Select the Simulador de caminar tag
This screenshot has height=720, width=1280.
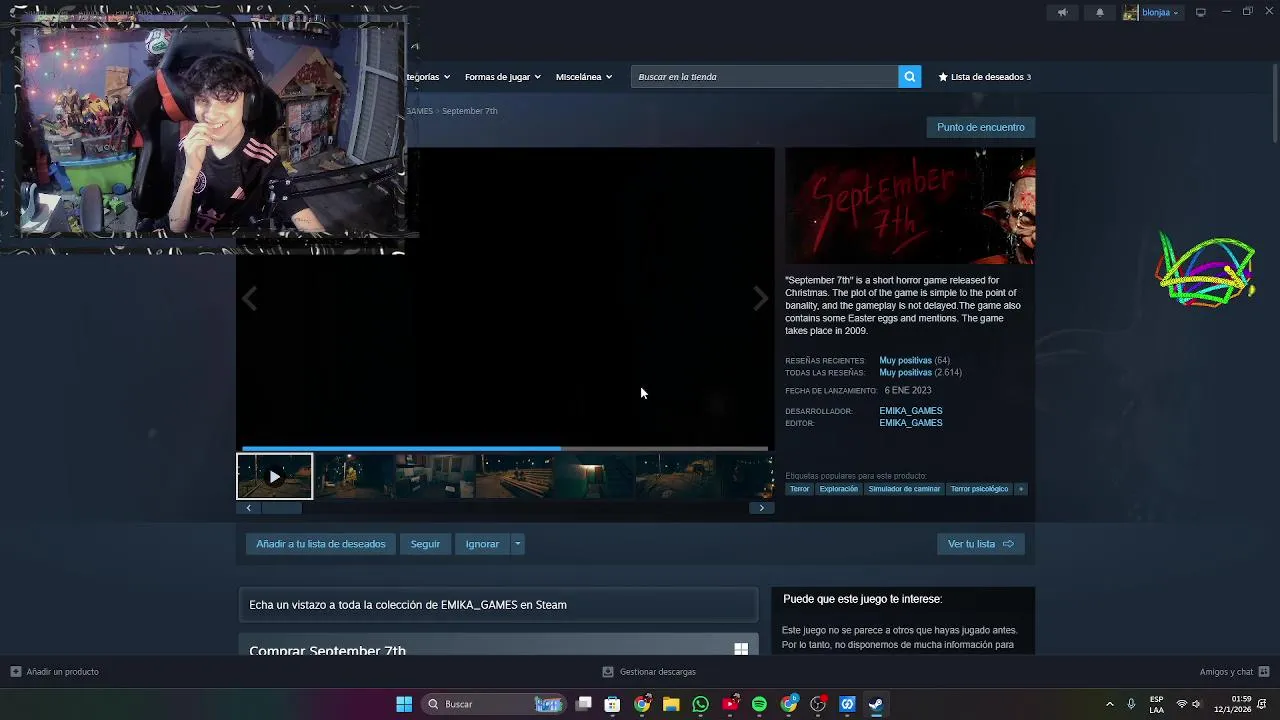point(904,489)
